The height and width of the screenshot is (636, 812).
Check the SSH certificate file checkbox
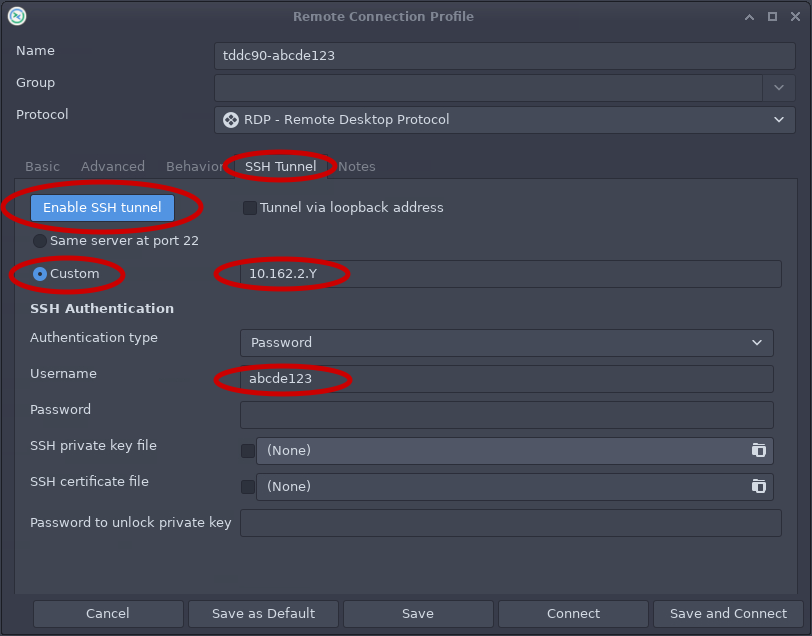pos(248,487)
